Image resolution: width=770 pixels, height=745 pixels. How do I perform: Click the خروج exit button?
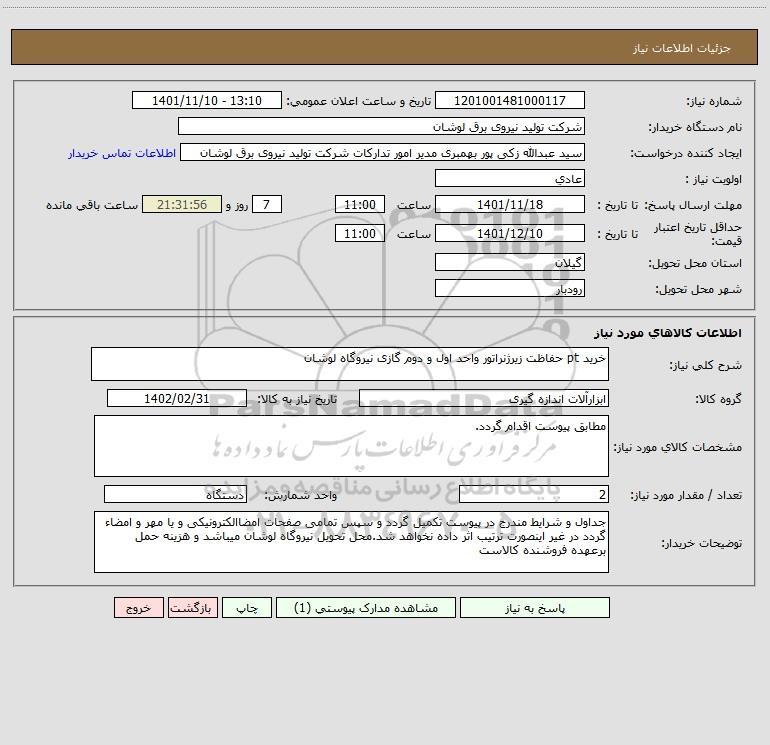(138, 608)
